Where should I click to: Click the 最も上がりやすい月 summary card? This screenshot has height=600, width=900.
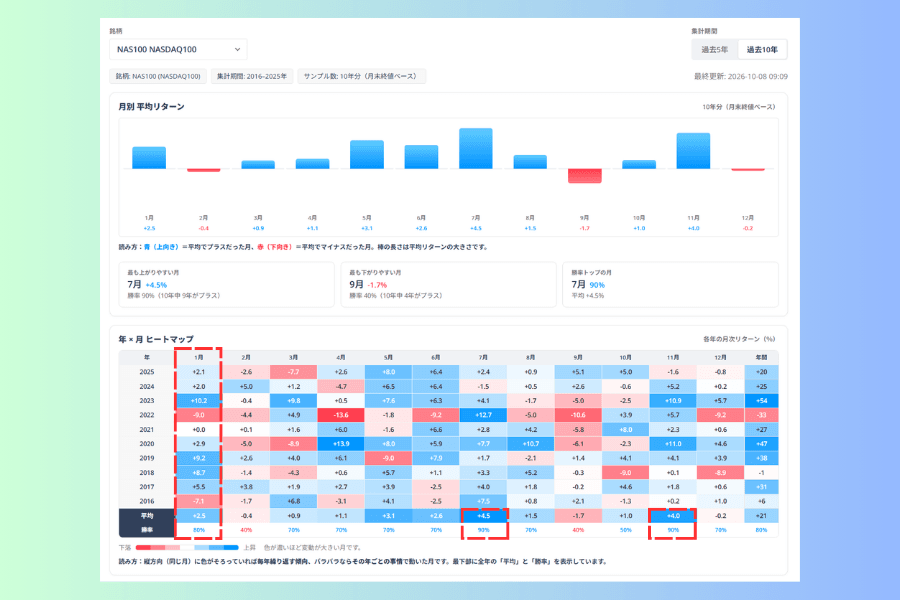coord(226,285)
